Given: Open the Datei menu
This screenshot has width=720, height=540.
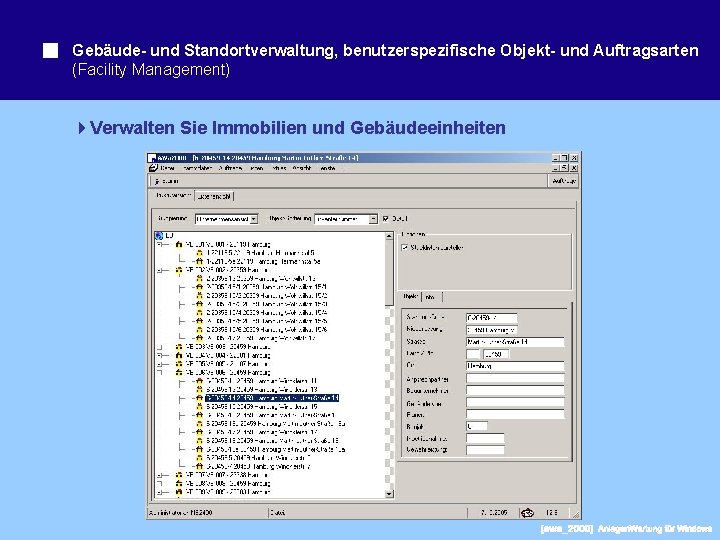Looking at the screenshot, I should [x=168, y=168].
